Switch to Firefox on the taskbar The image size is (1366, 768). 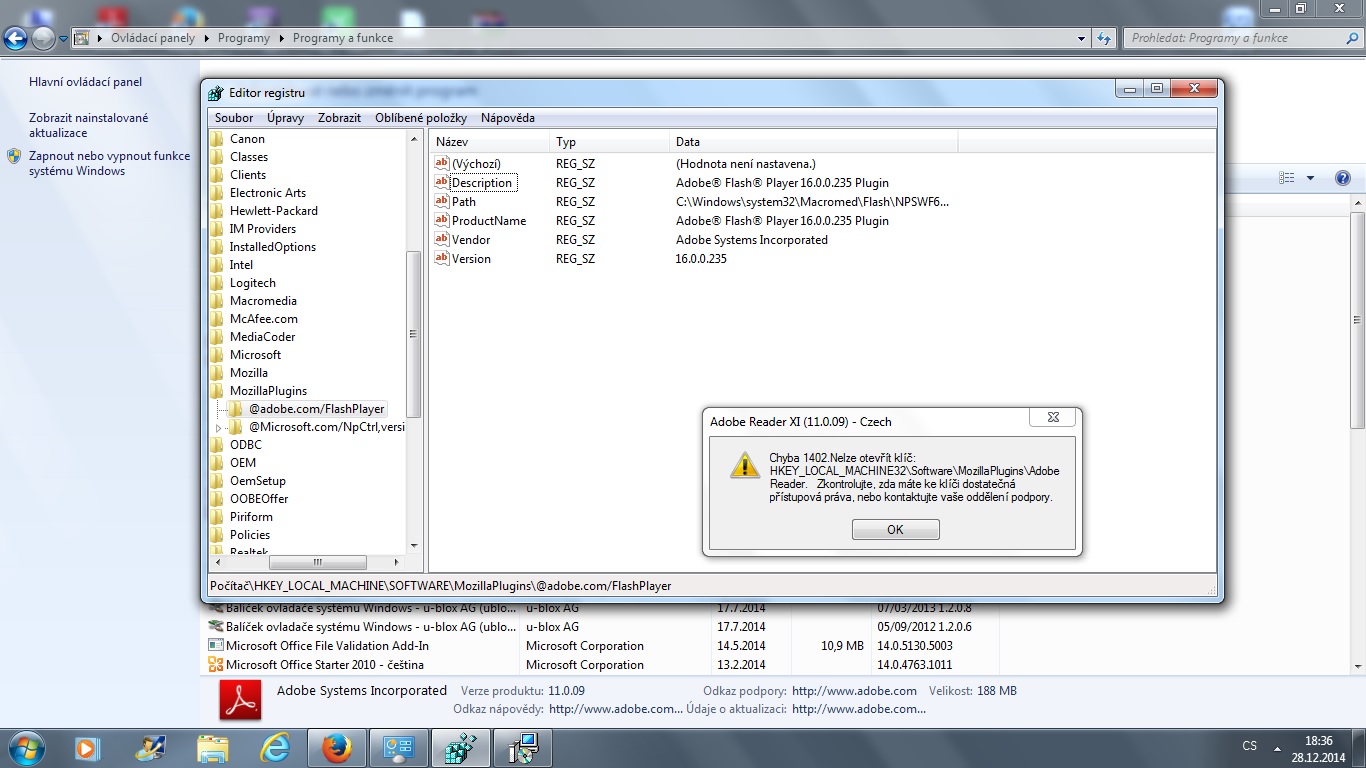click(337, 748)
